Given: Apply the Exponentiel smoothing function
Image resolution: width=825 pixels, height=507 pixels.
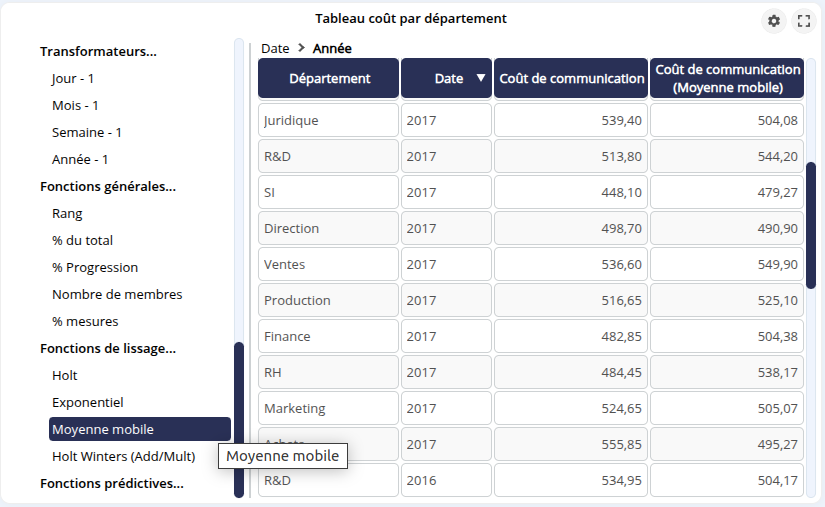Looking at the screenshot, I should (88, 402).
